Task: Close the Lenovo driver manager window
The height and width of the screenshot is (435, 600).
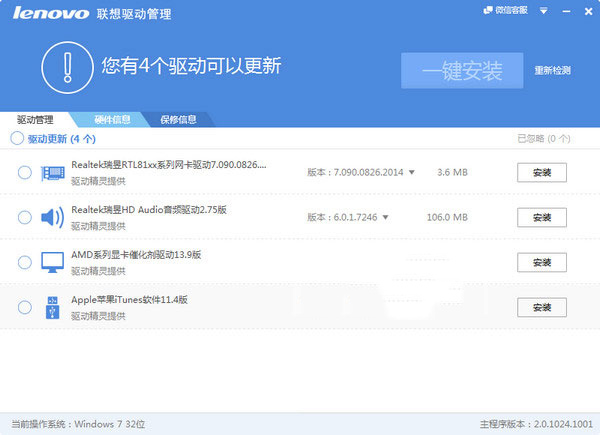Action: tap(589, 11)
